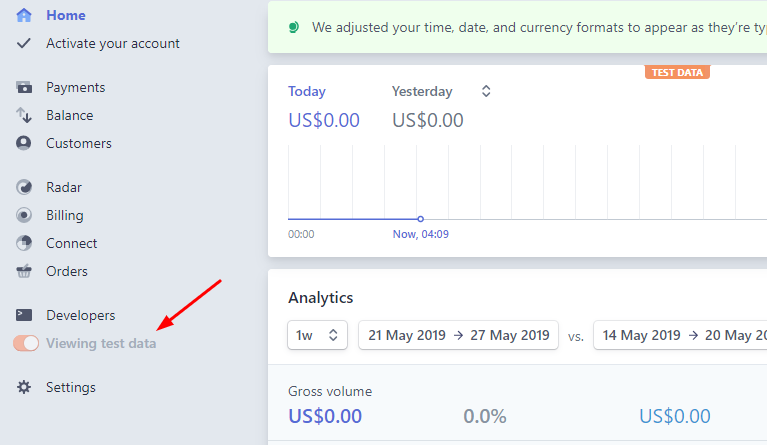Click the Customers person icon
Screen dimensions: 767x445
tap(24, 144)
